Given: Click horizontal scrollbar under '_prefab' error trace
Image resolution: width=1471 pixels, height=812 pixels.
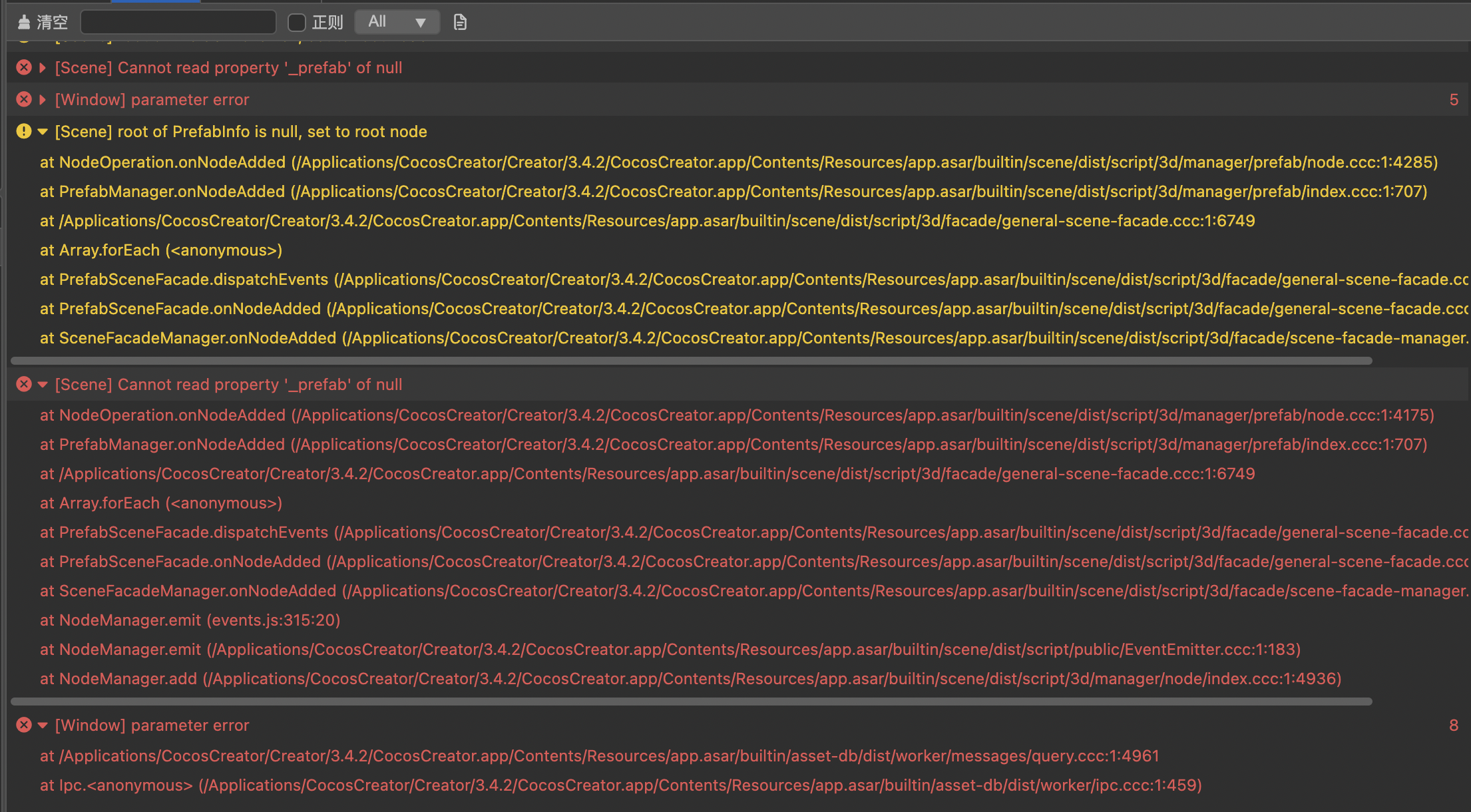Looking at the screenshot, I should (691, 702).
